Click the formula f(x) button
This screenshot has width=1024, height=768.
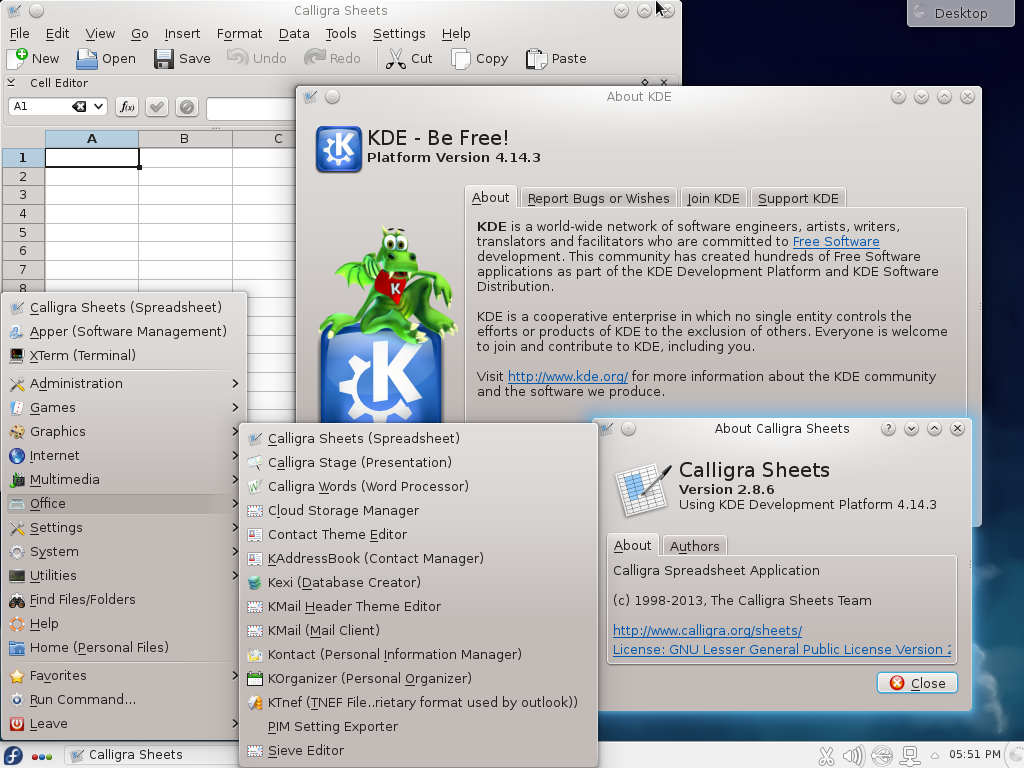pos(127,106)
